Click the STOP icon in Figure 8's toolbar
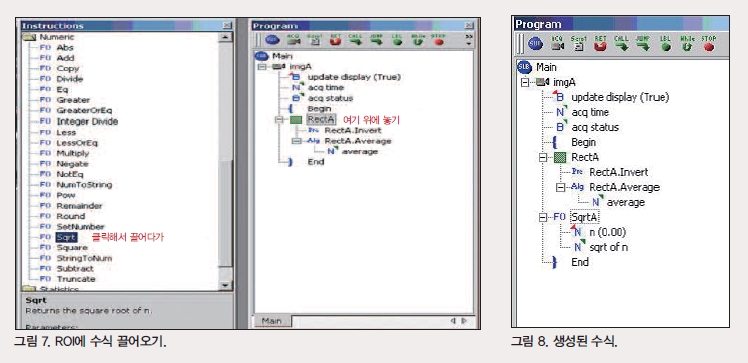Image resolution: width=748 pixels, height=363 pixels. tap(708, 43)
